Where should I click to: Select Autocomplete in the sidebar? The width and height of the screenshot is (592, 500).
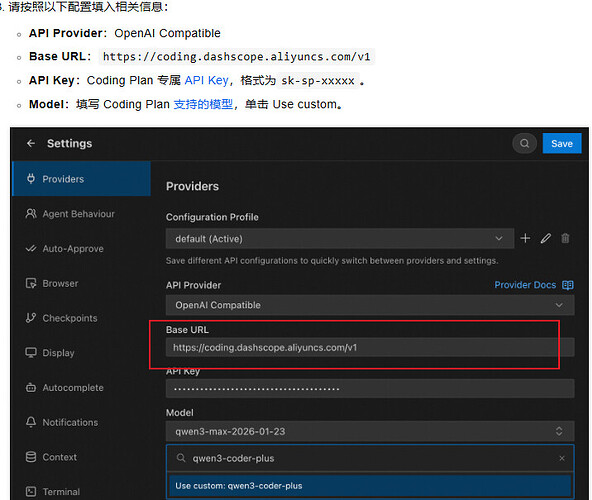[81, 387]
